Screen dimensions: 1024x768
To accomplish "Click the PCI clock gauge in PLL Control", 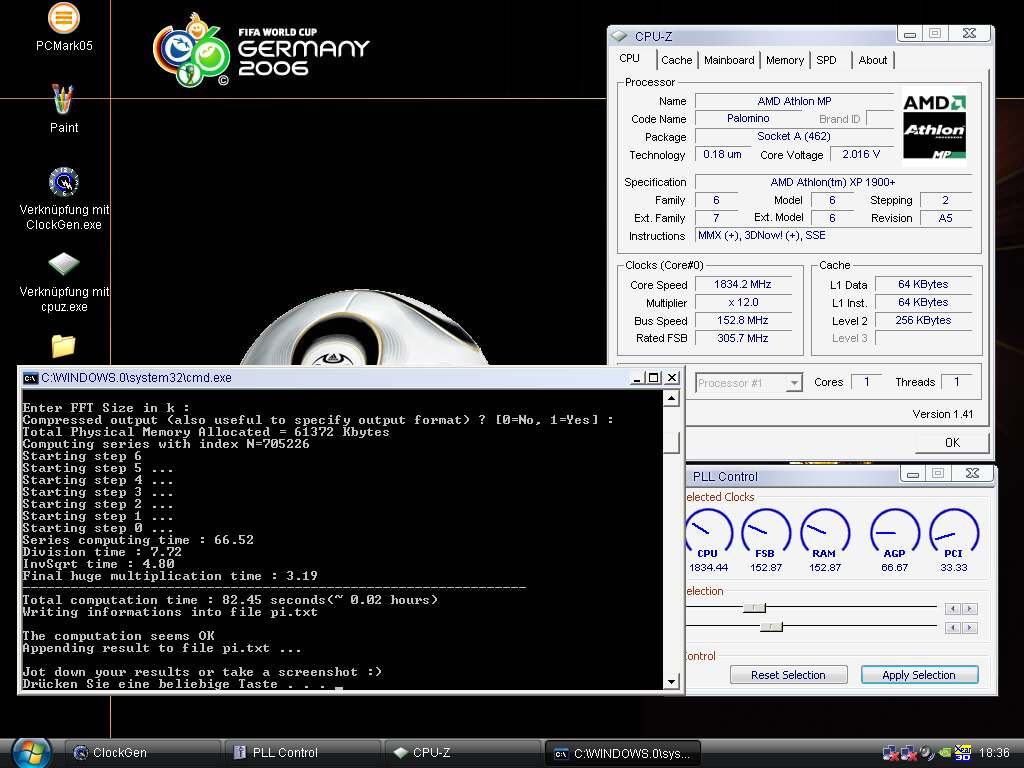I will coord(953,534).
